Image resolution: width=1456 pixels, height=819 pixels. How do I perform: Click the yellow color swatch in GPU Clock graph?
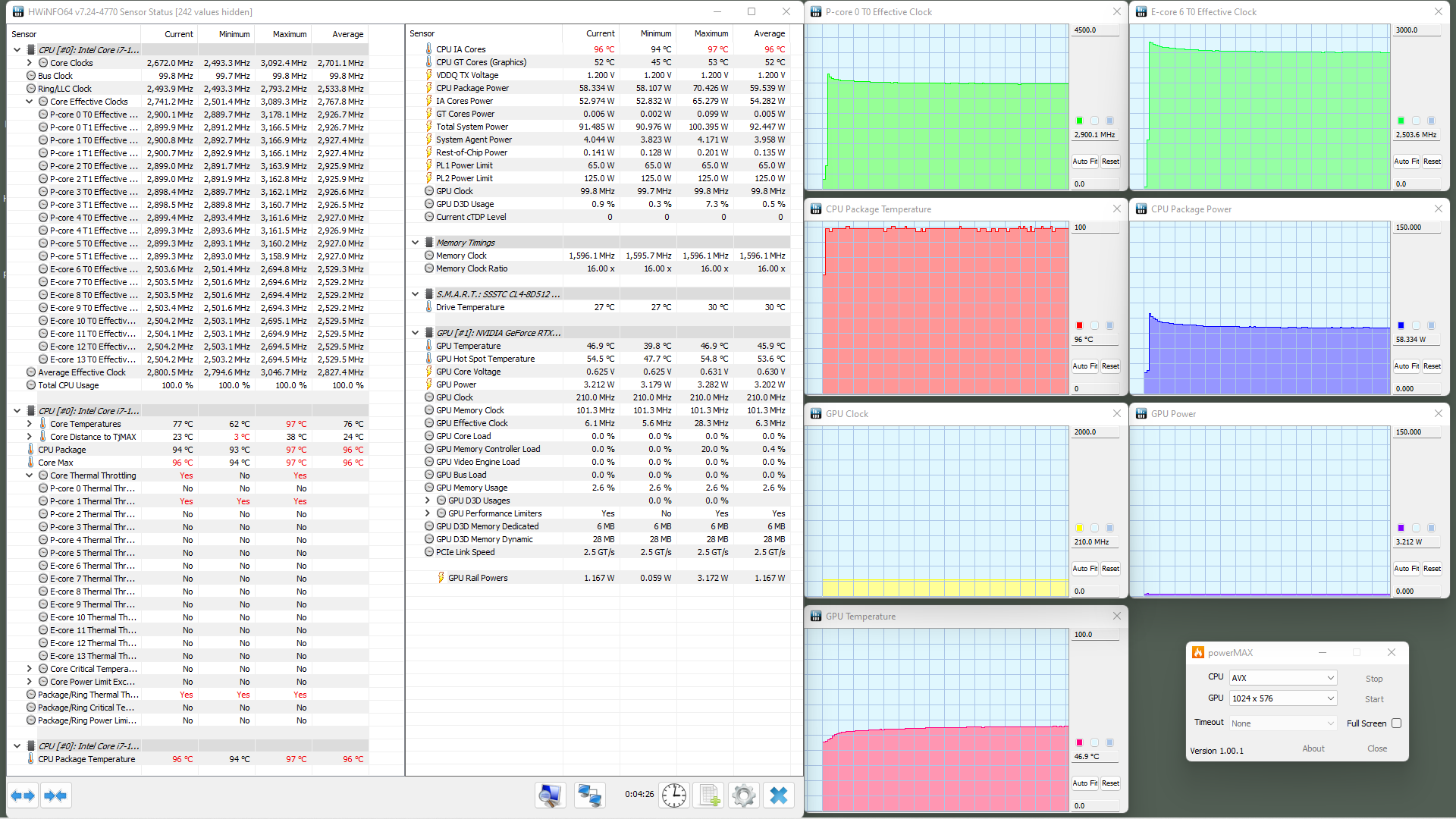click(1079, 528)
